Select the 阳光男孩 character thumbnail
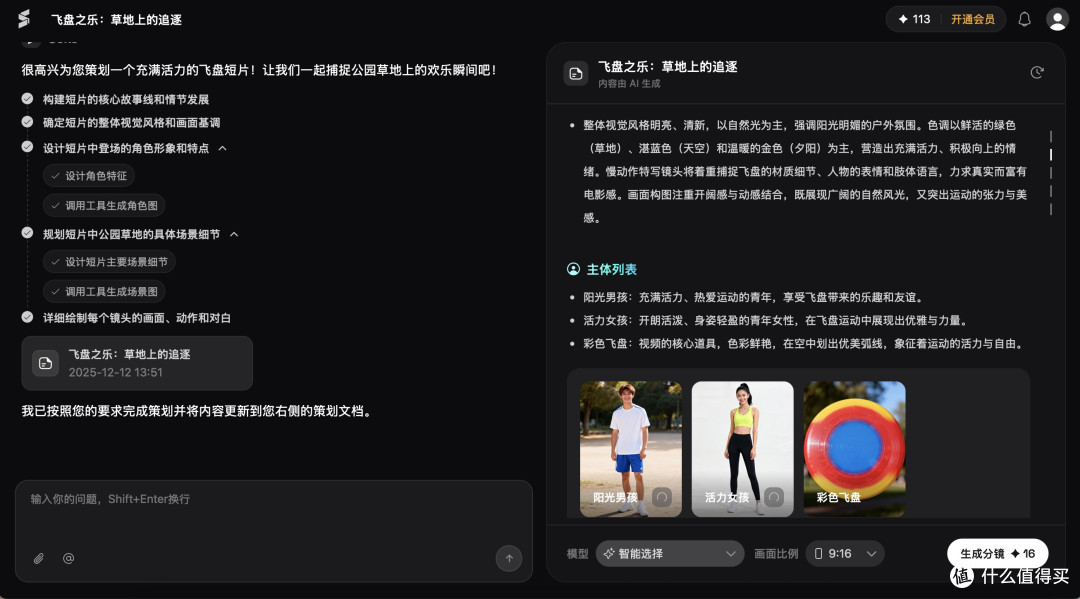The width and height of the screenshot is (1080, 599). click(x=630, y=449)
